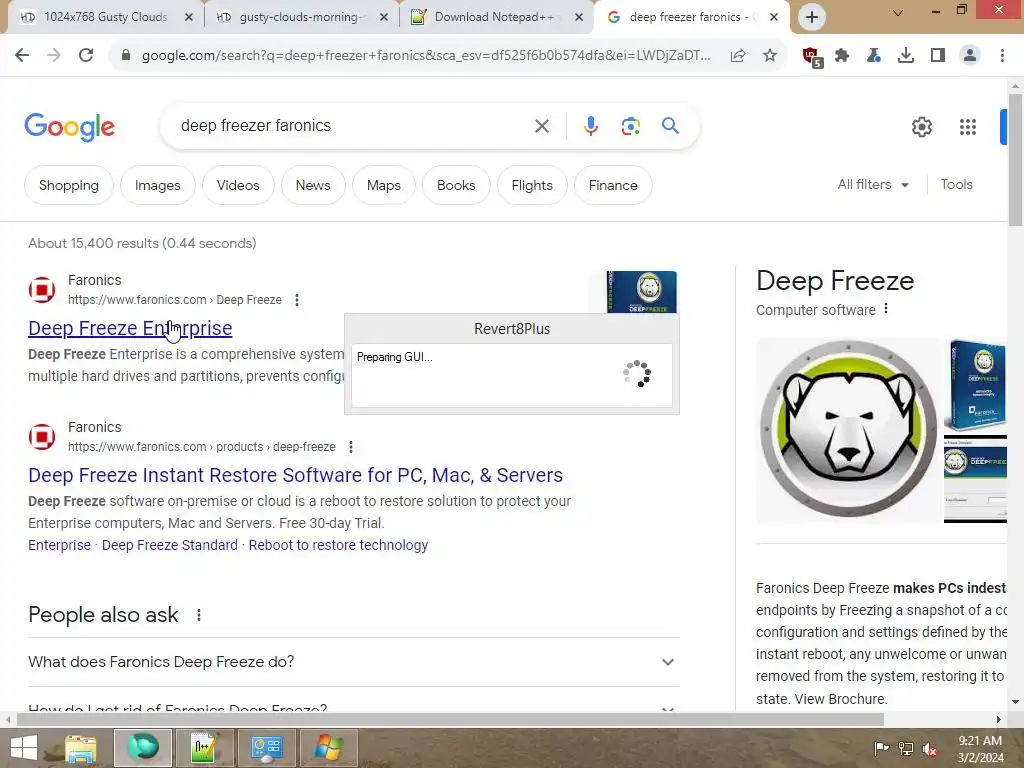Filter results by Videos

click(x=238, y=185)
